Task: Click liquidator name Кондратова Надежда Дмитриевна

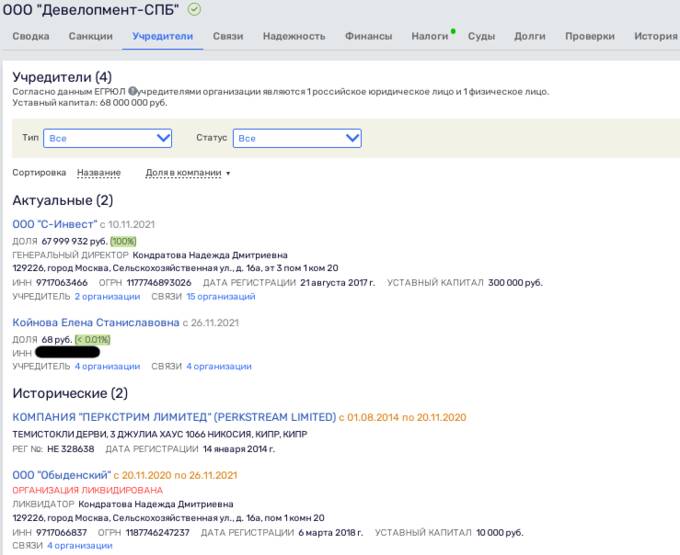Action: (156, 504)
